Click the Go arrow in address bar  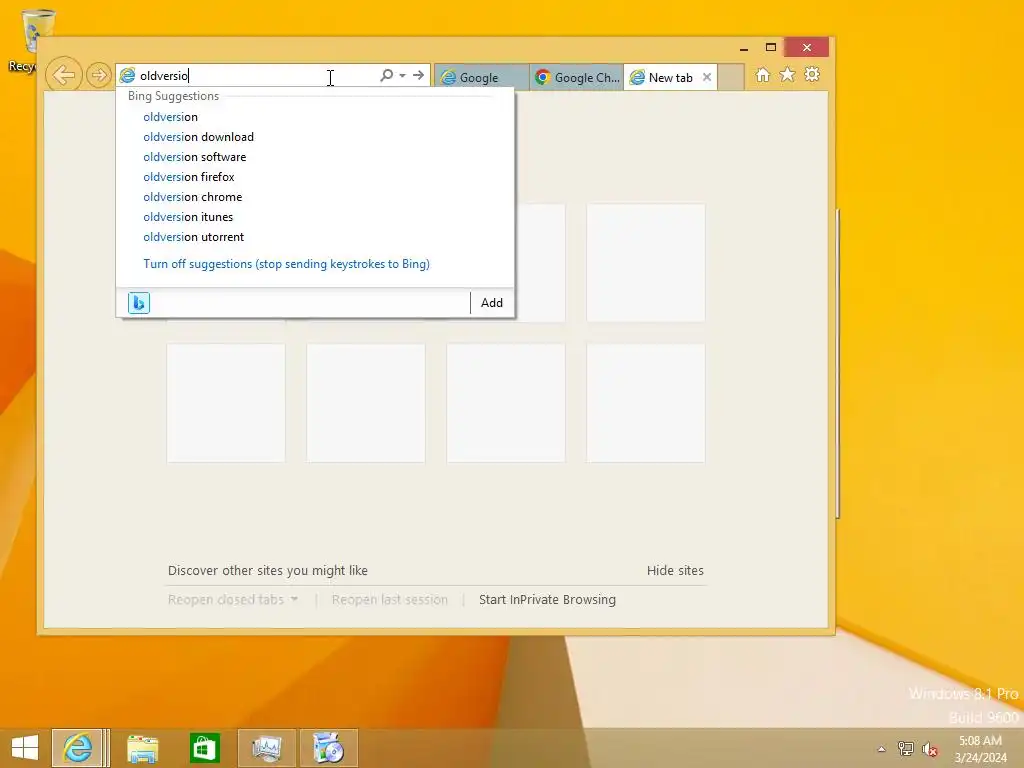419,75
